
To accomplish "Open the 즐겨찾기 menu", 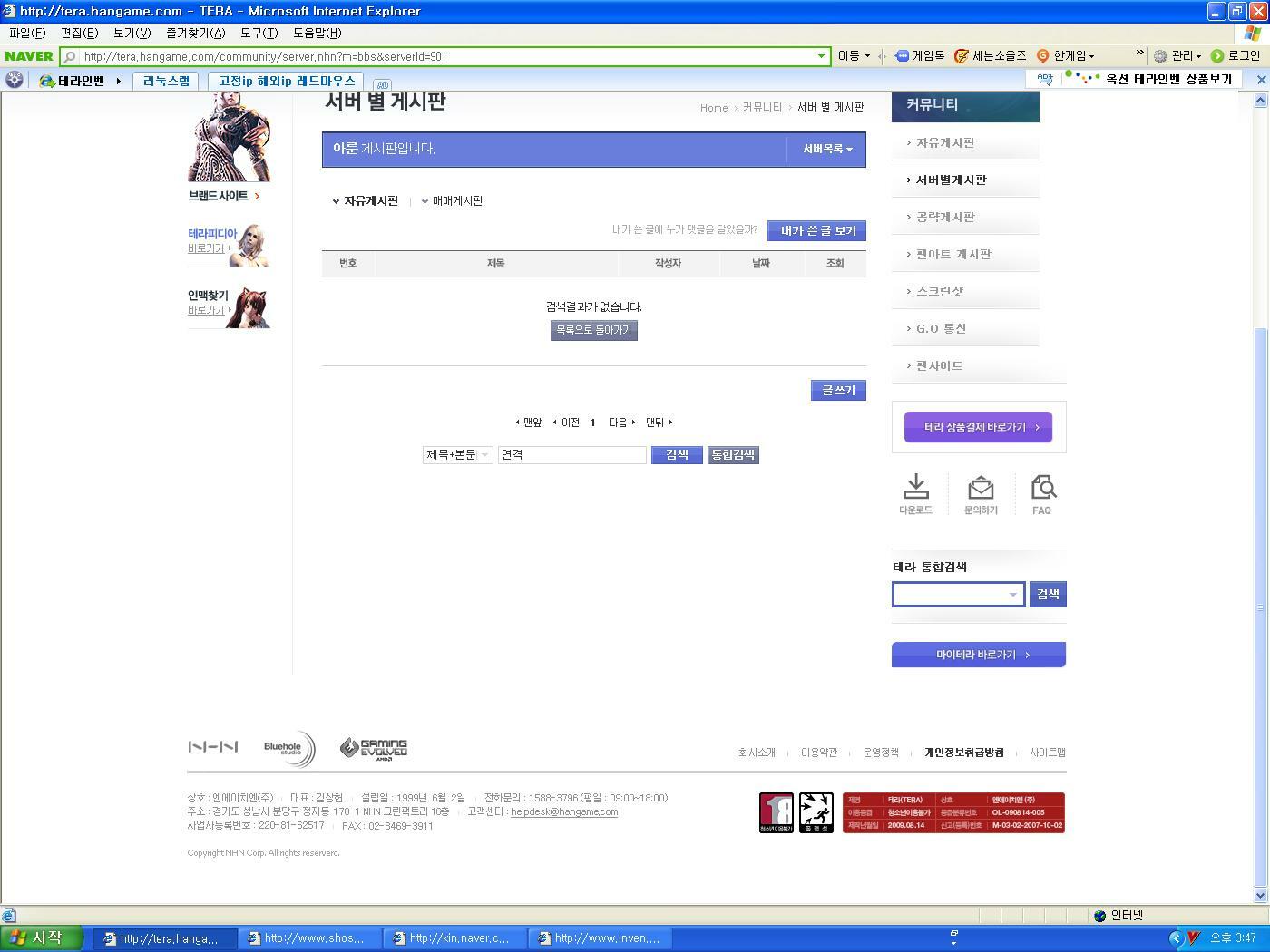I will click(x=195, y=33).
